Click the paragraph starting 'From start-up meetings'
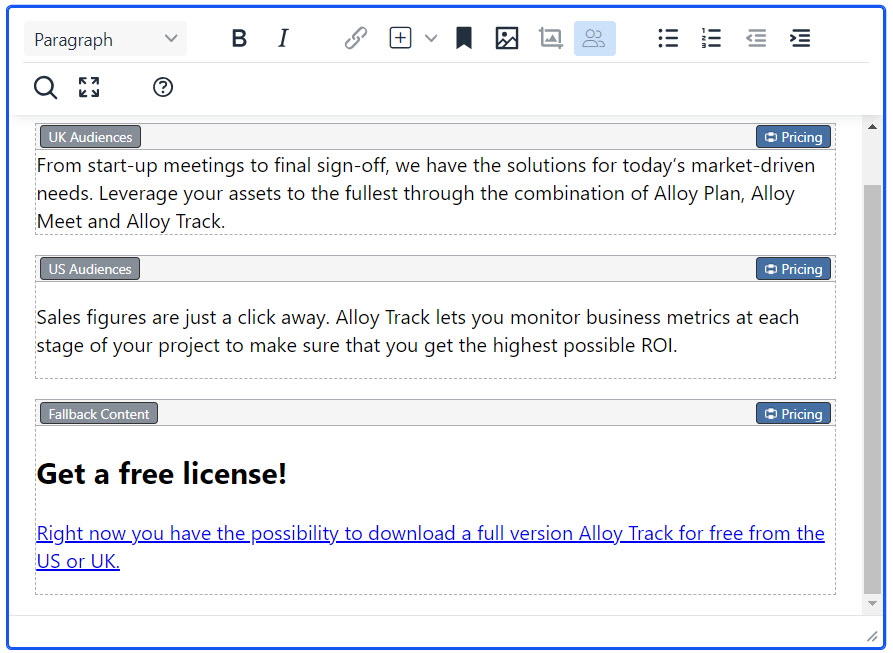The width and height of the screenshot is (893, 653). tap(426, 194)
